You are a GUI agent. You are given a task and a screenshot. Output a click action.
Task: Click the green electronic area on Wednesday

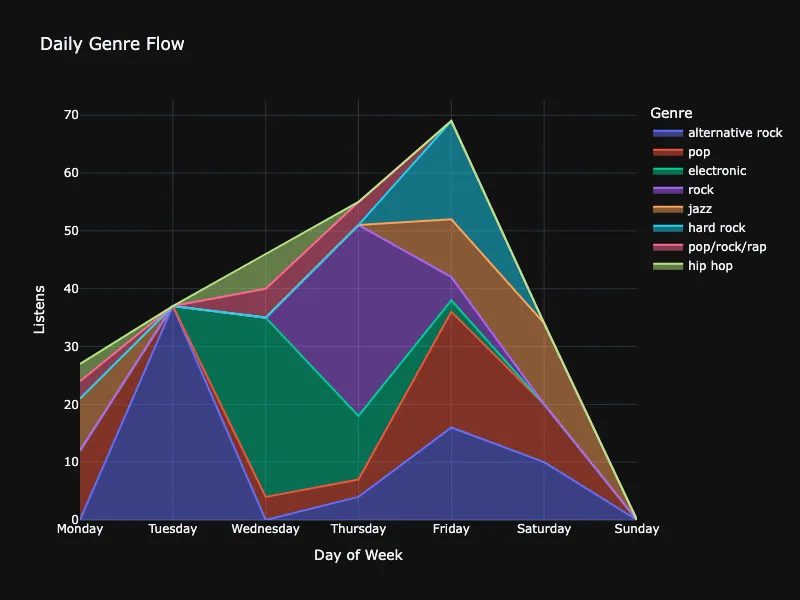point(265,408)
